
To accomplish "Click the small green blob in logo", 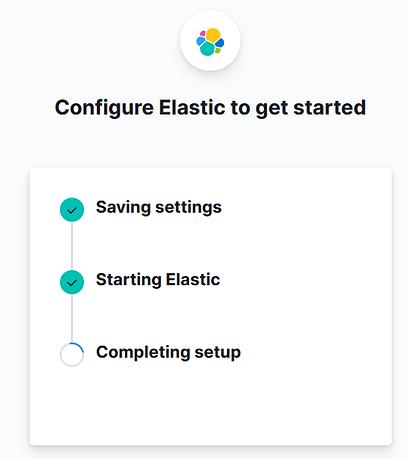I will [218, 50].
